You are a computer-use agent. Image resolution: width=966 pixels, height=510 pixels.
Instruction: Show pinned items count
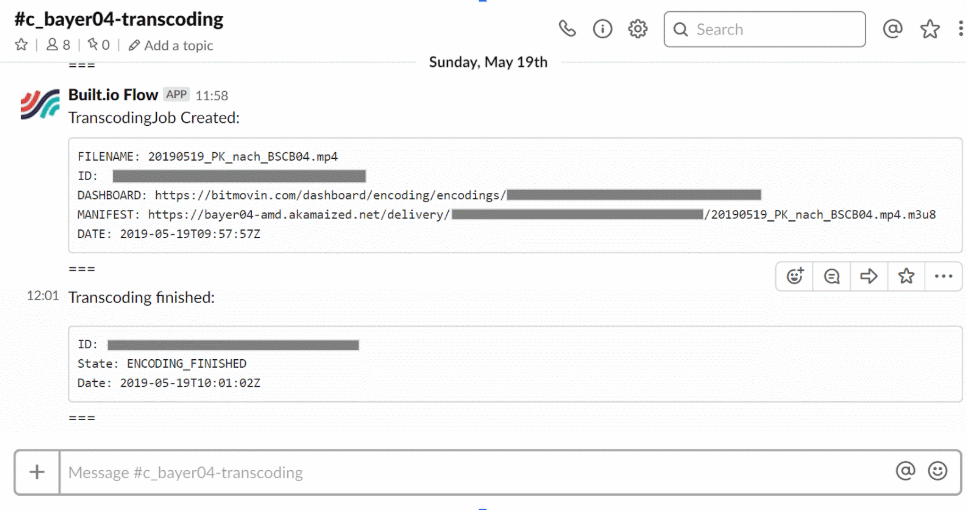point(98,45)
